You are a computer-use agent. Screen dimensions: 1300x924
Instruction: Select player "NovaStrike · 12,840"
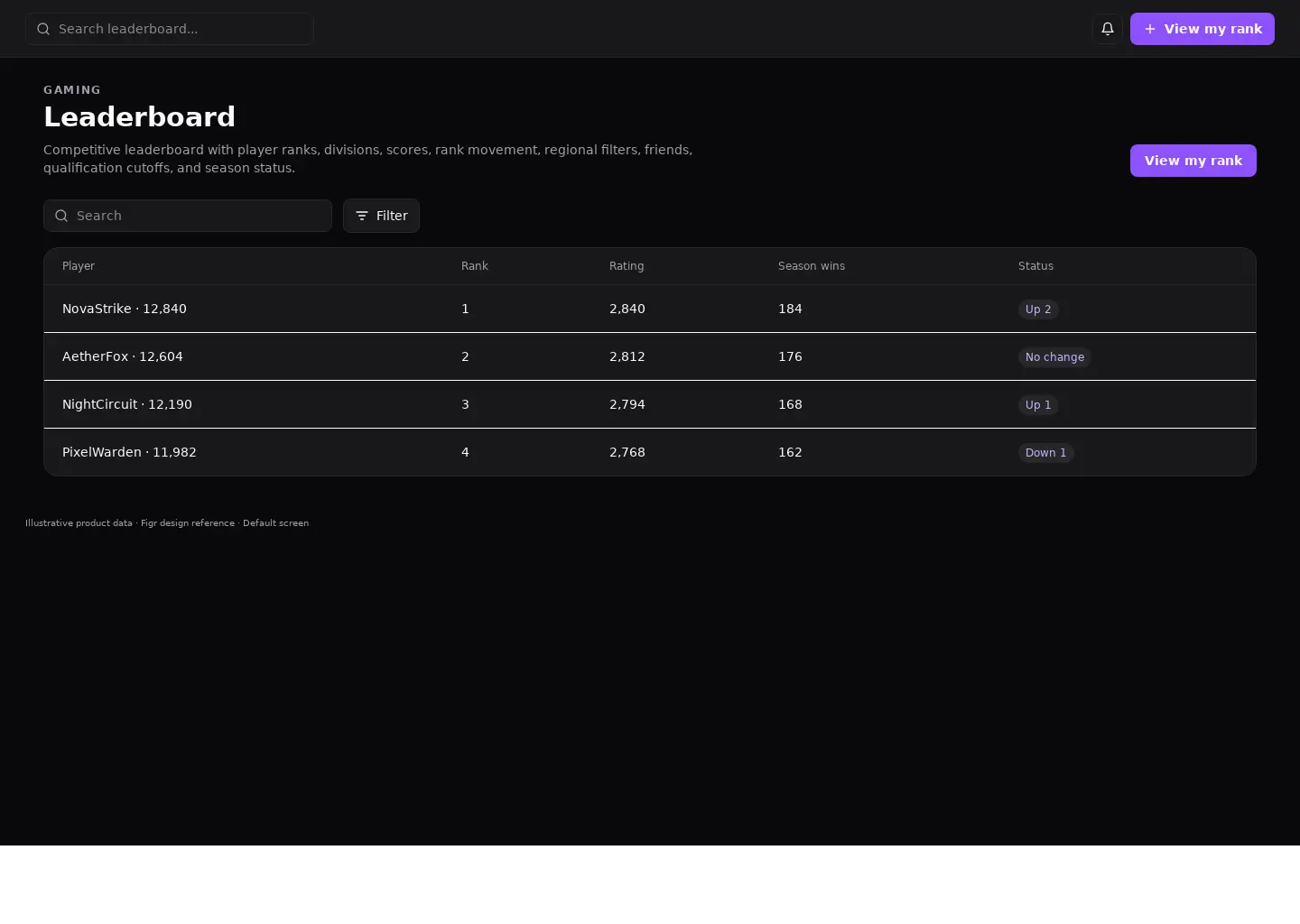pyautogui.click(x=125, y=309)
